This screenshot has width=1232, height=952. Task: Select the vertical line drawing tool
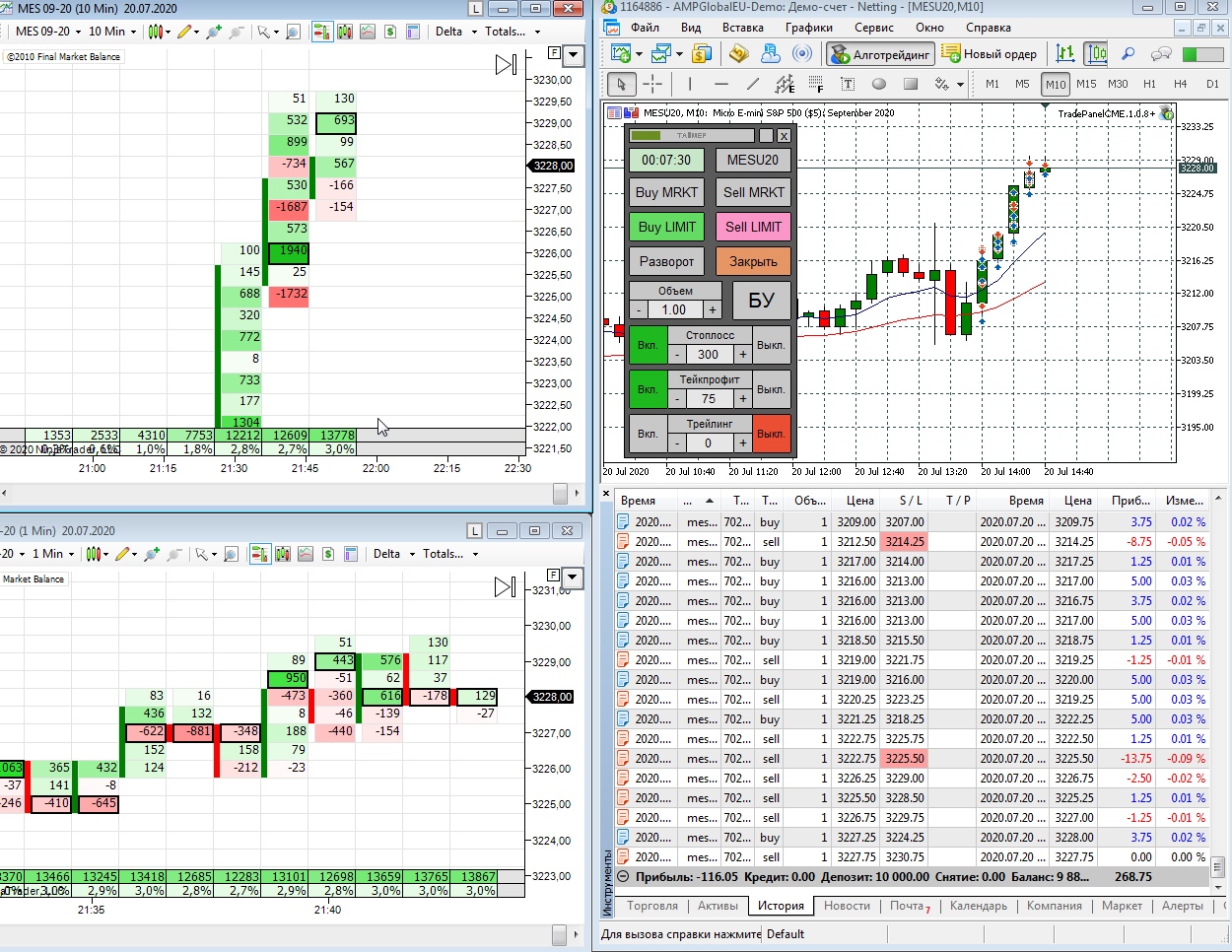pos(690,84)
